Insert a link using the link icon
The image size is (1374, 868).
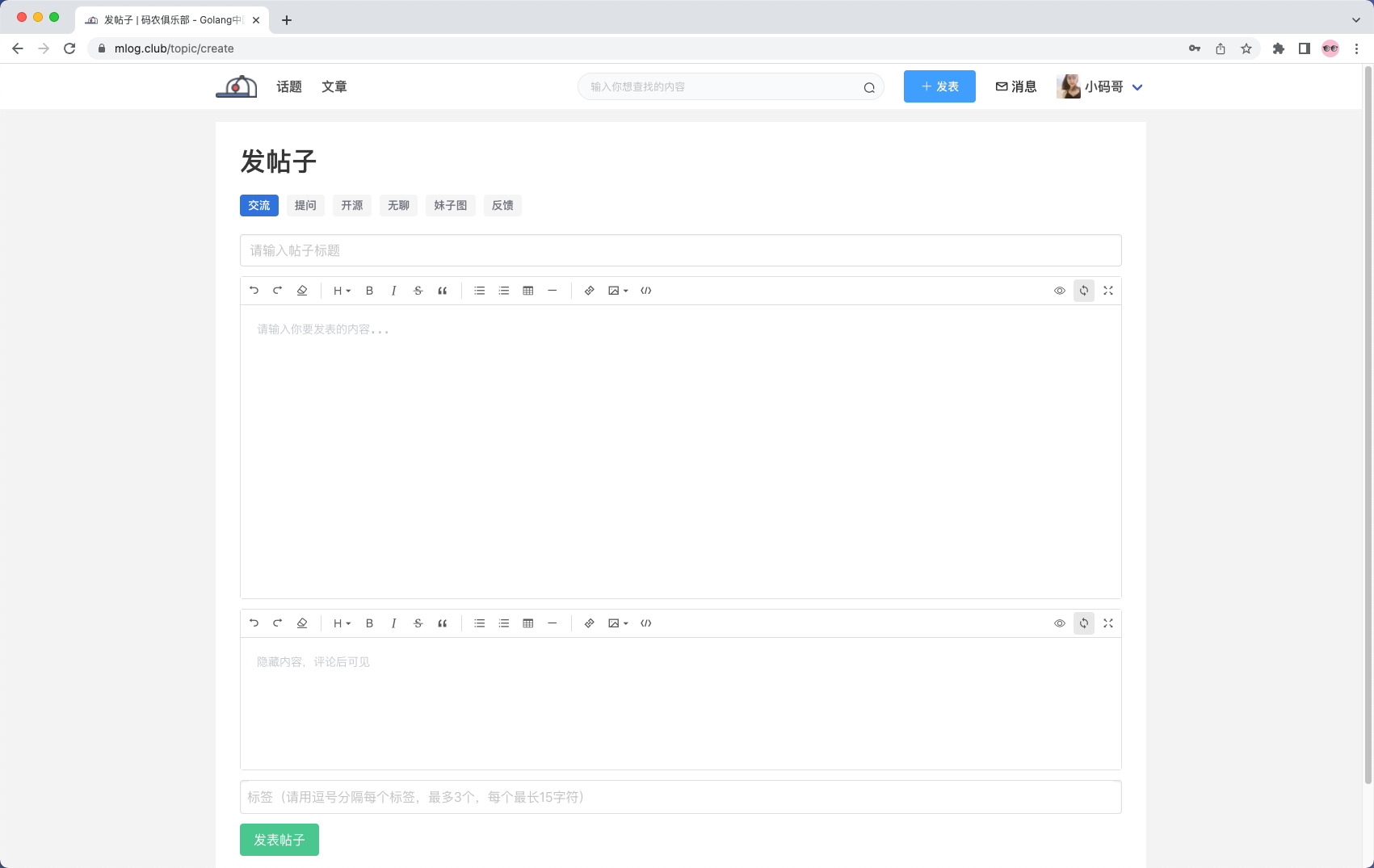pos(589,291)
